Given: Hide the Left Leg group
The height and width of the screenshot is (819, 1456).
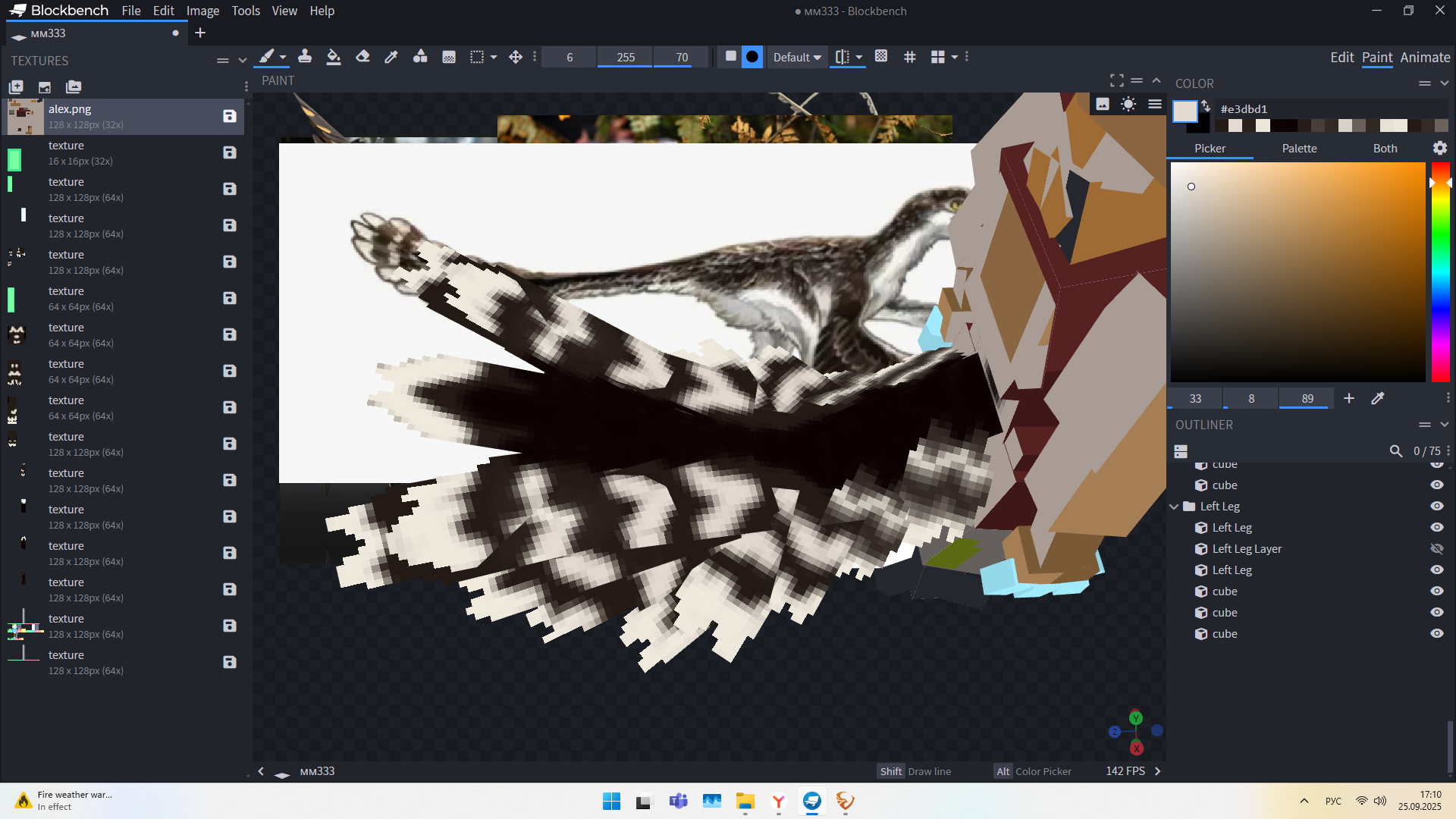Looking at the screenshot, I should point(1436,506).
